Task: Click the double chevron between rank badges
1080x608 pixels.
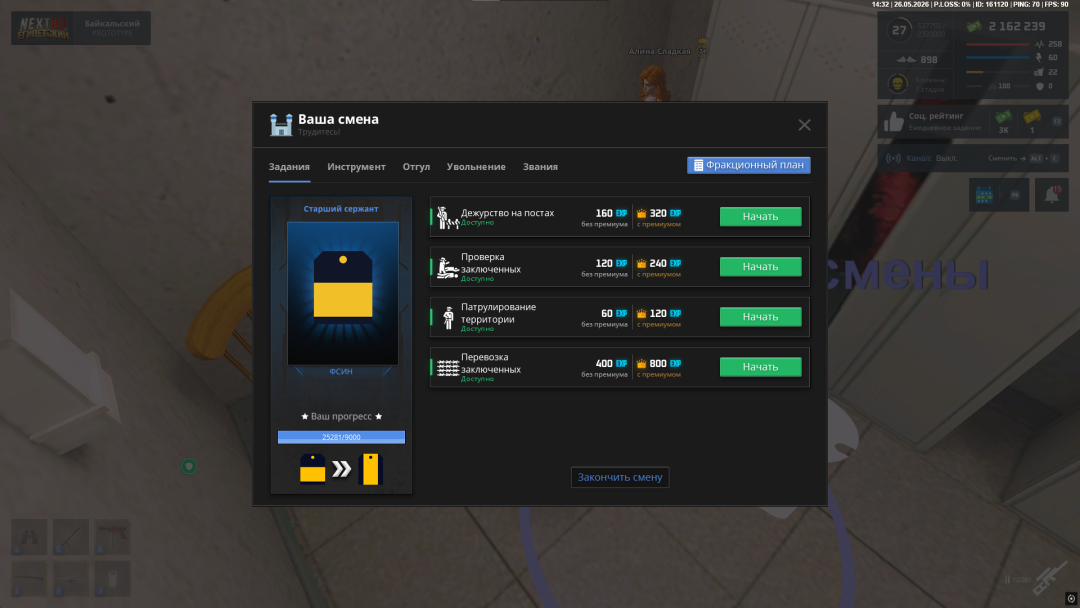Action: pos(342,470)
